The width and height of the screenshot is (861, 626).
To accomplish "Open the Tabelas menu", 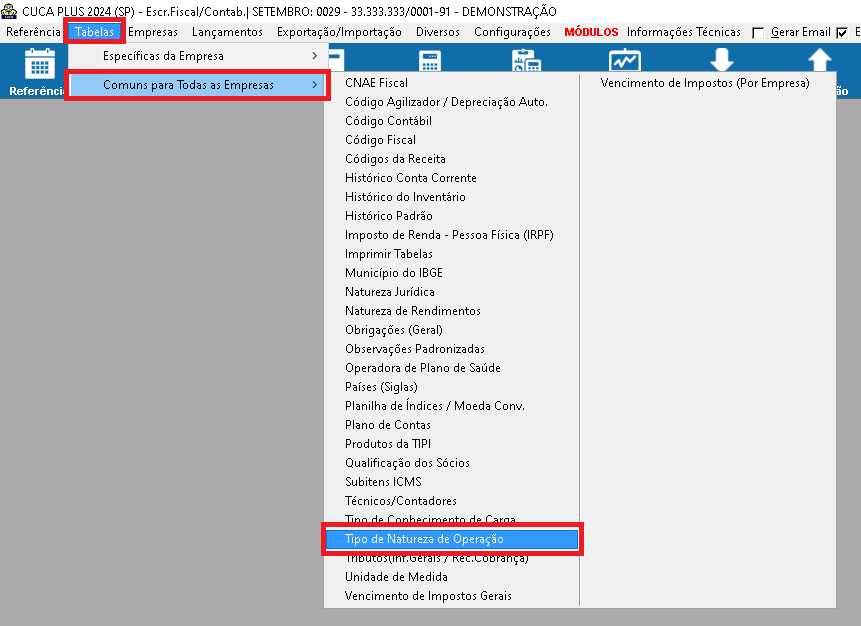I will coord(94,32).
